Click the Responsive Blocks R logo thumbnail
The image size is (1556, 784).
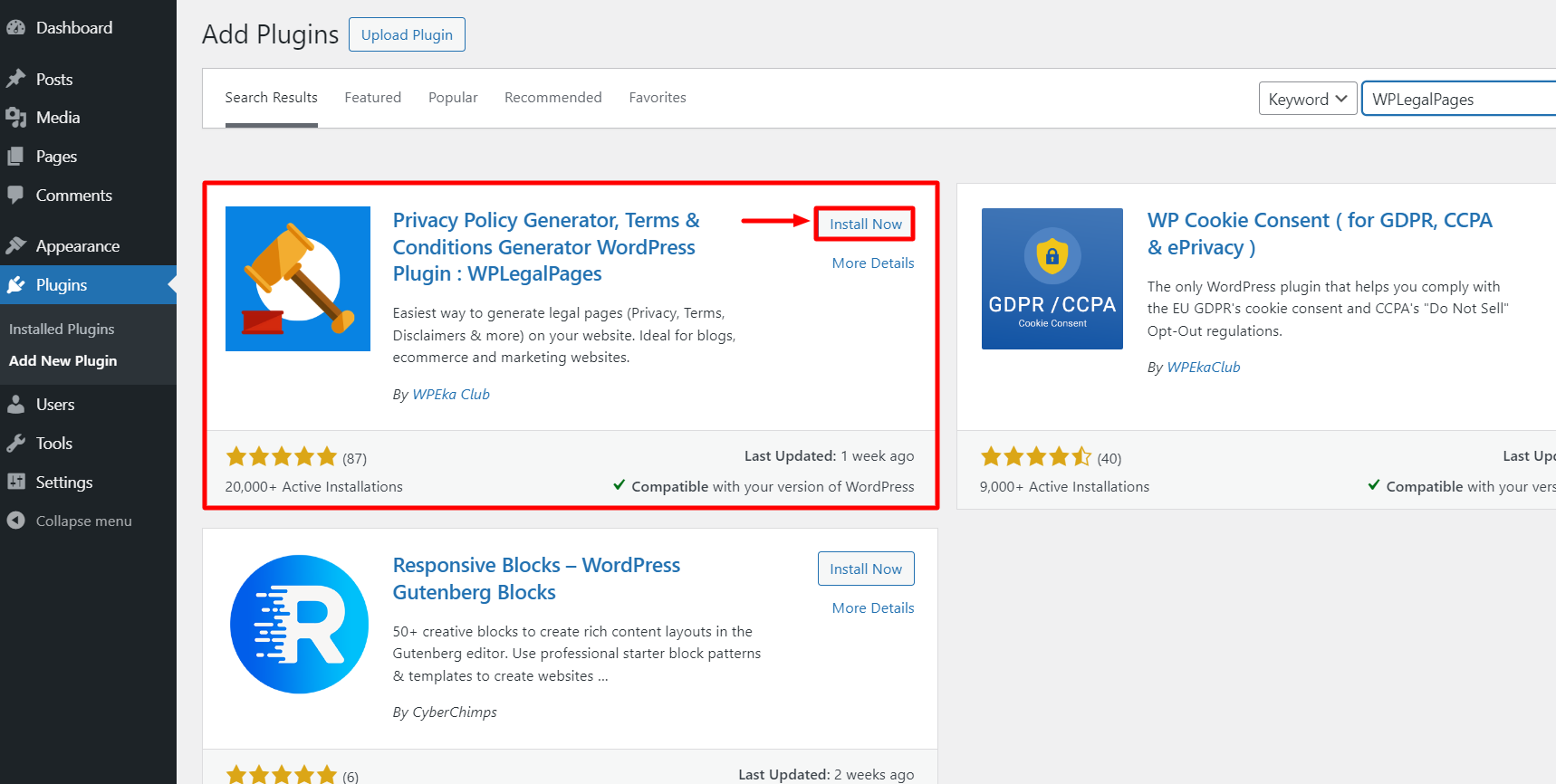(299, 625)
